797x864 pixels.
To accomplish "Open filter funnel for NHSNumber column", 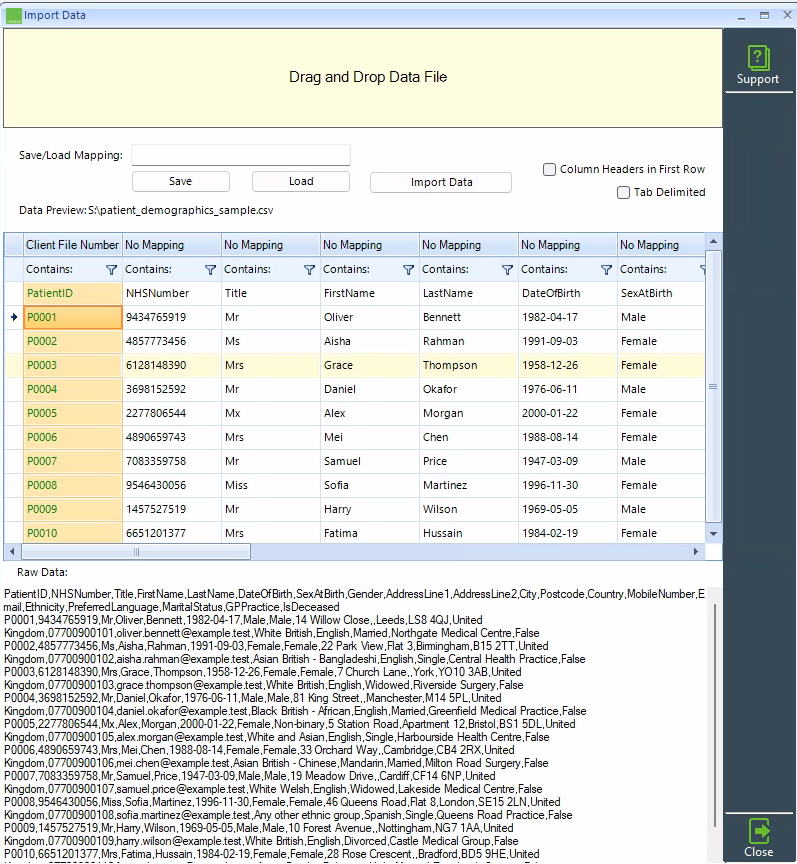I will [211, 269].
